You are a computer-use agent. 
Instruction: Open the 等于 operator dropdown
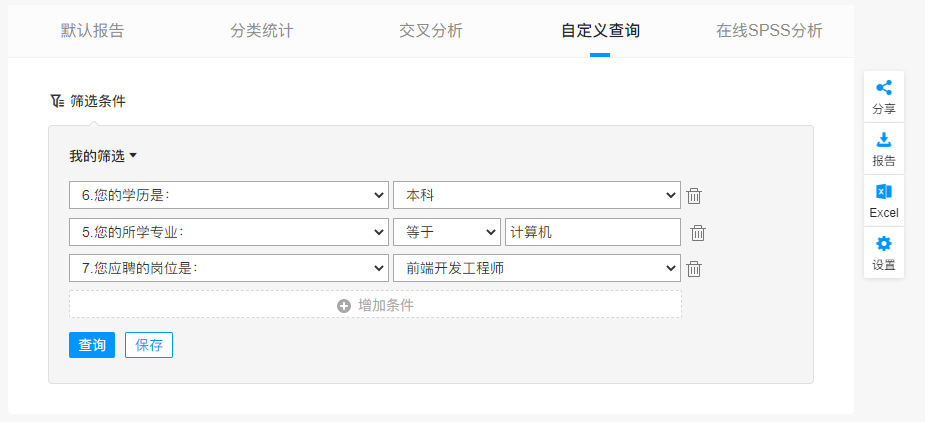pos(447,233)
